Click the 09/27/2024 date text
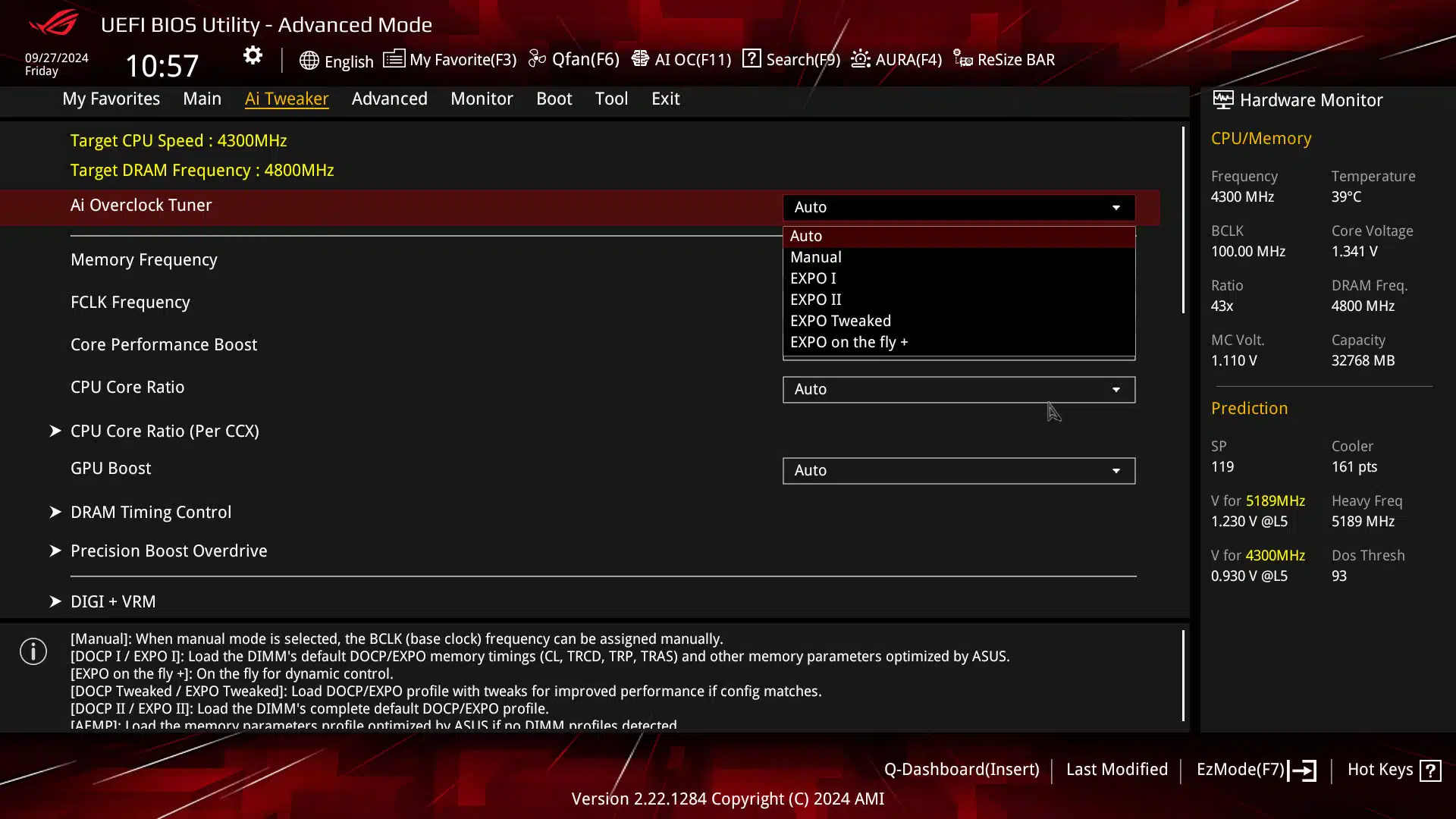This screenshot has width=1456, height=819. (57, 58)
